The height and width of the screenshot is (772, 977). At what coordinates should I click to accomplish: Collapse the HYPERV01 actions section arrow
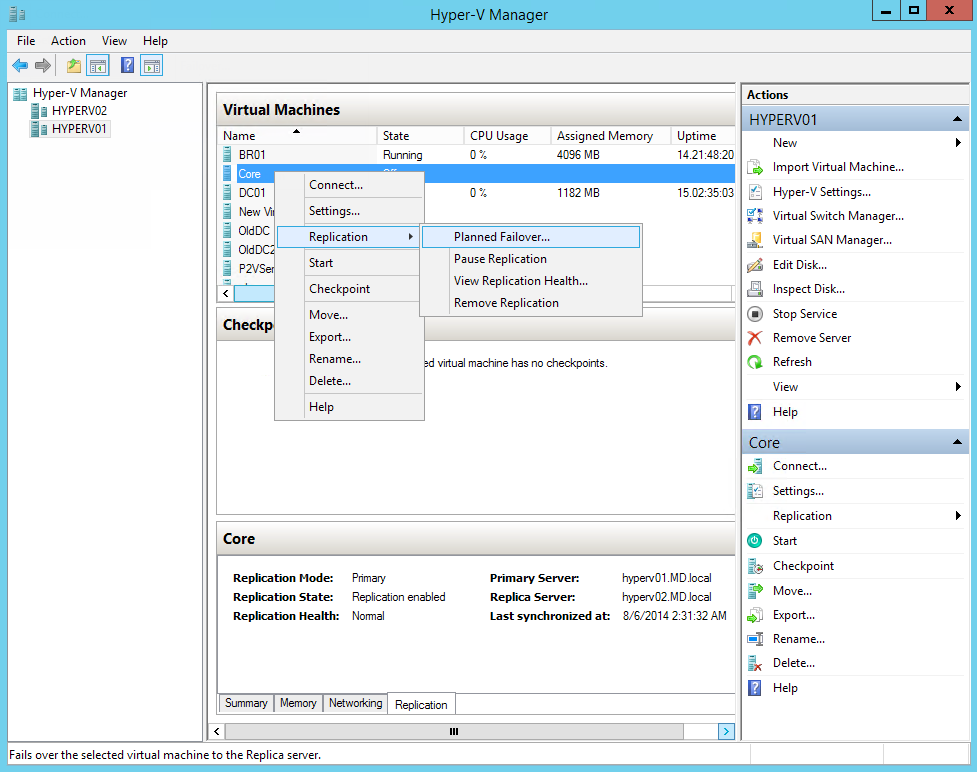click(957, 119)
